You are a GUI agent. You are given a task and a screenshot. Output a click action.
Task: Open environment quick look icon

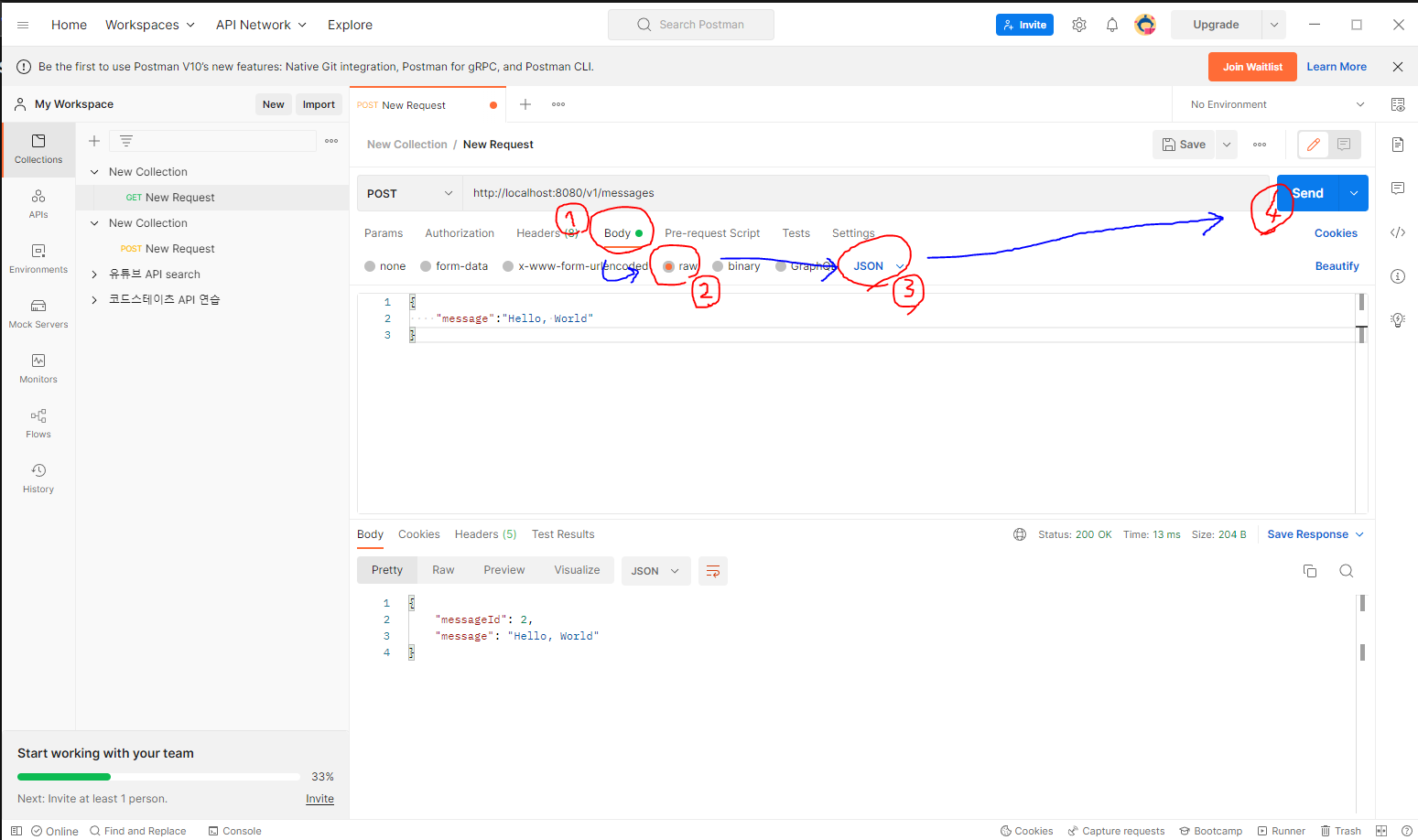point(1398,104)
